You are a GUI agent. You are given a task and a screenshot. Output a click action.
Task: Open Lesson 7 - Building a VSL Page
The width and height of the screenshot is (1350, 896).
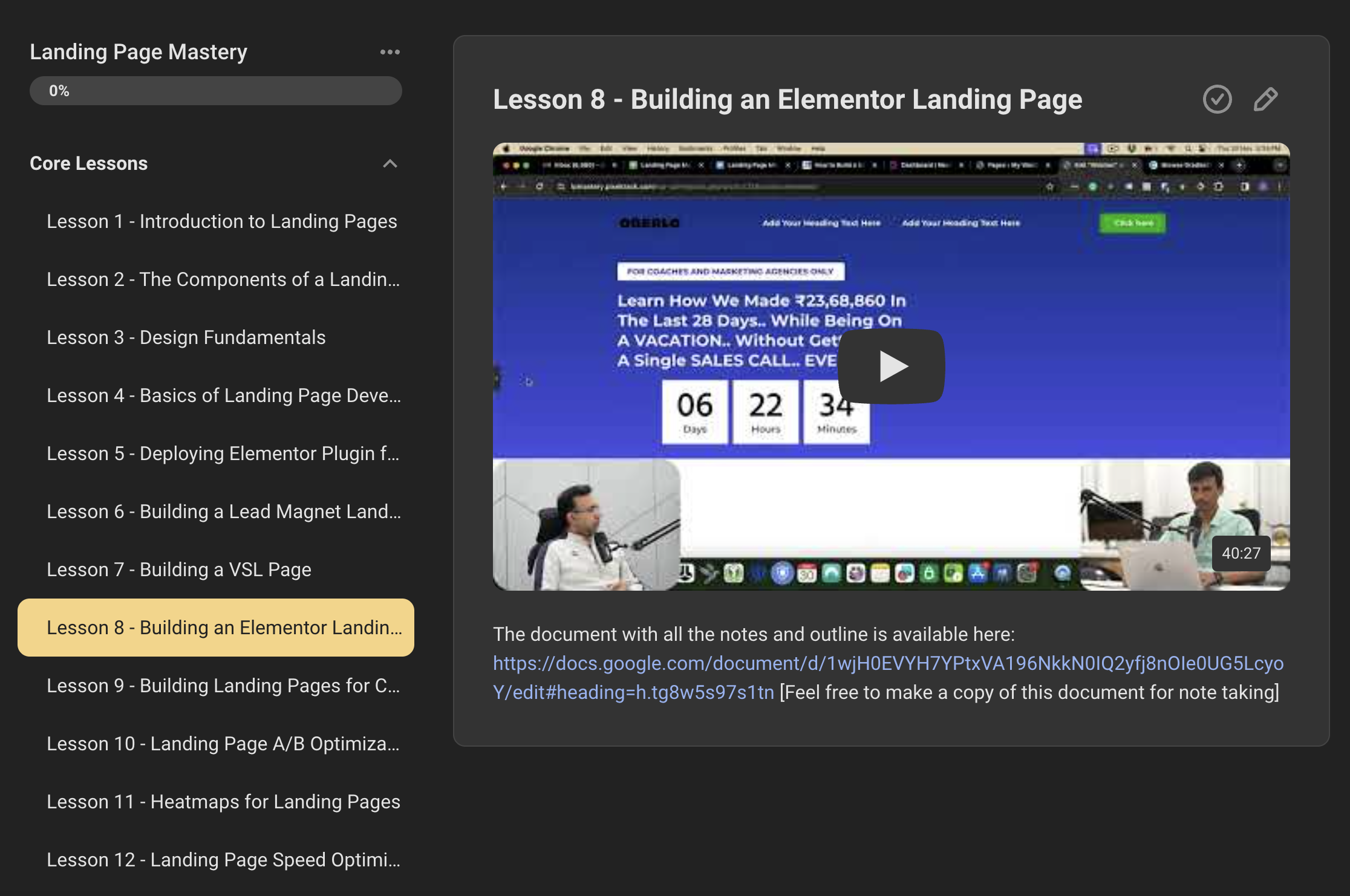coord(179,570)
